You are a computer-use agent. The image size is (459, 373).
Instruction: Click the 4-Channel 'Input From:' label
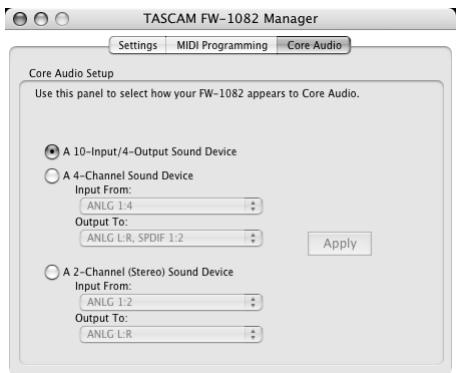tap(103, 190)
